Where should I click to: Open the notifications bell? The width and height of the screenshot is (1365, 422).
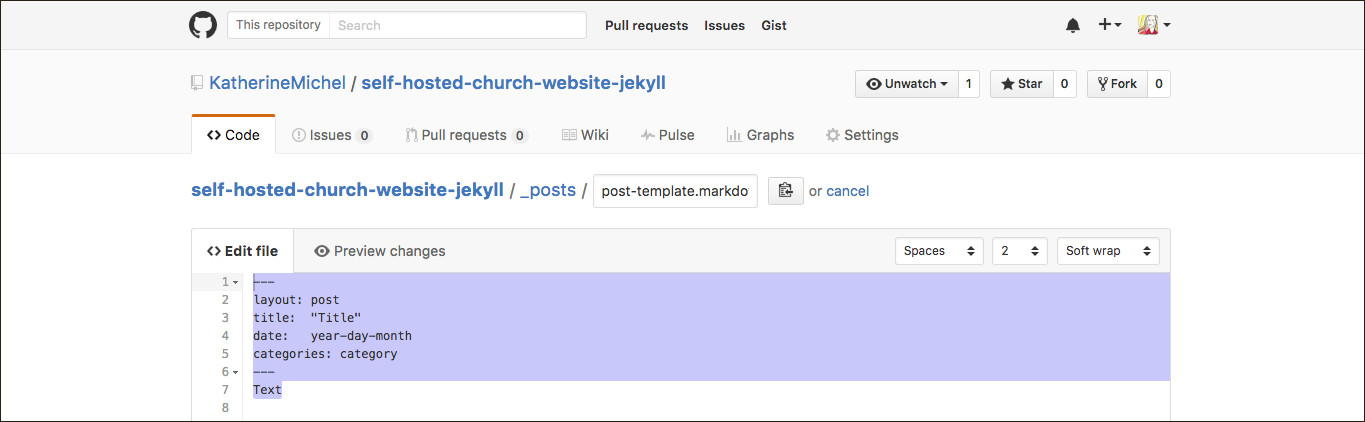click(1073, 25)
